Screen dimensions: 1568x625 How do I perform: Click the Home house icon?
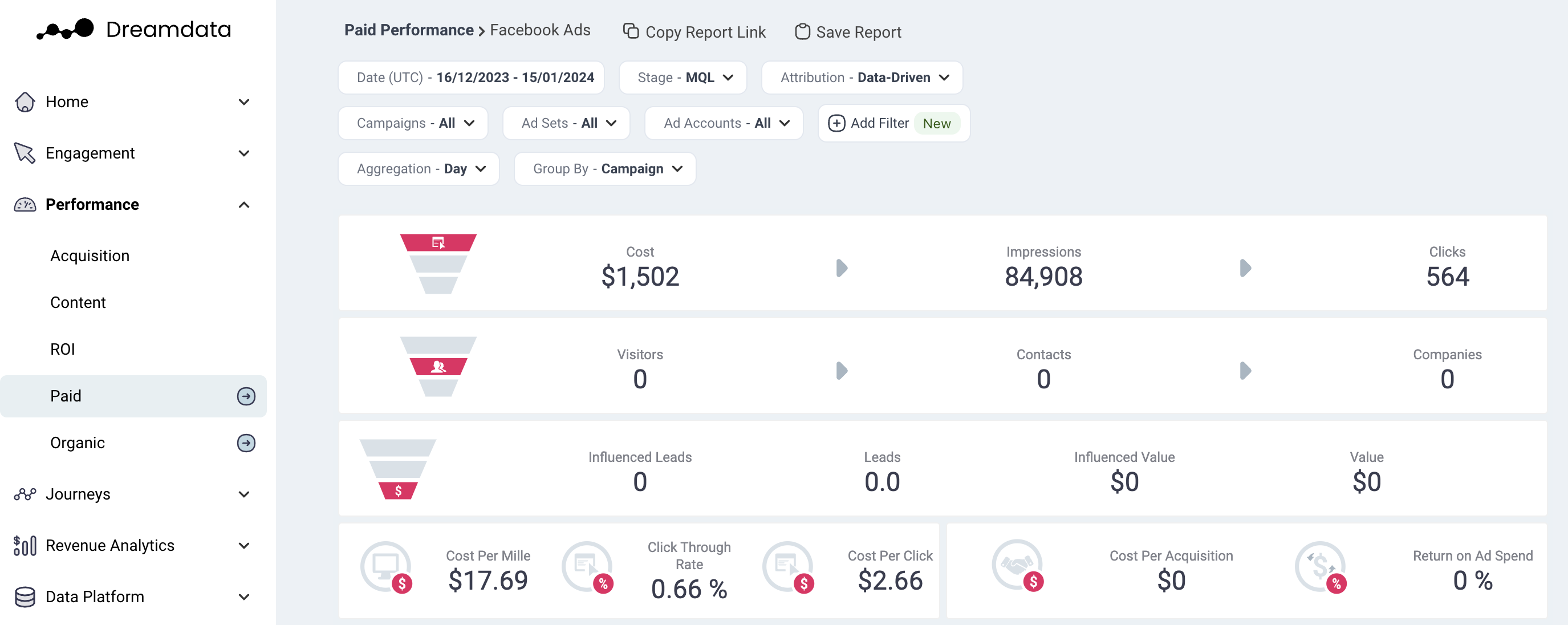(x=25, y=102)
